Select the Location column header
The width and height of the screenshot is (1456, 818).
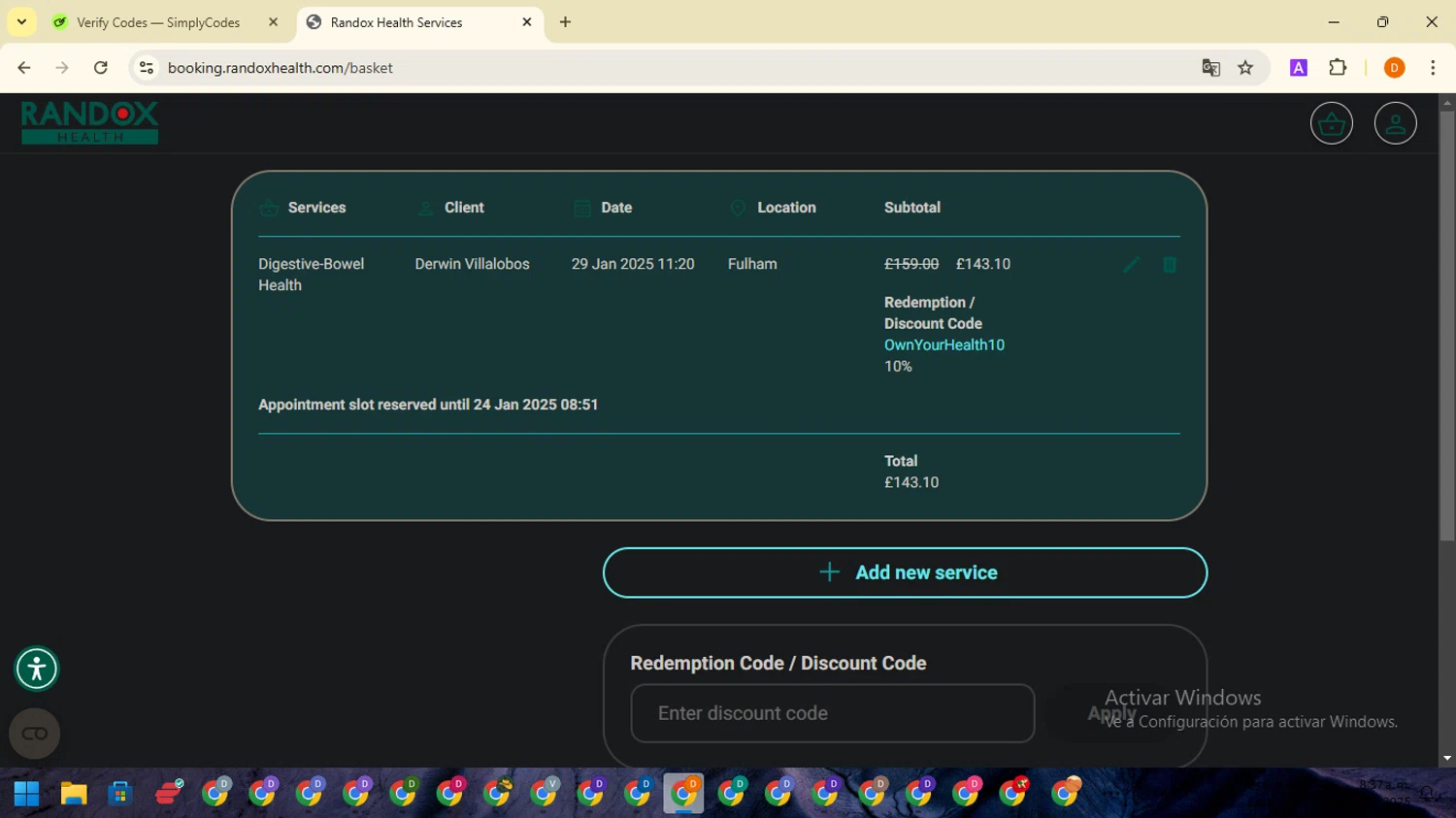(x=786, y=208)
